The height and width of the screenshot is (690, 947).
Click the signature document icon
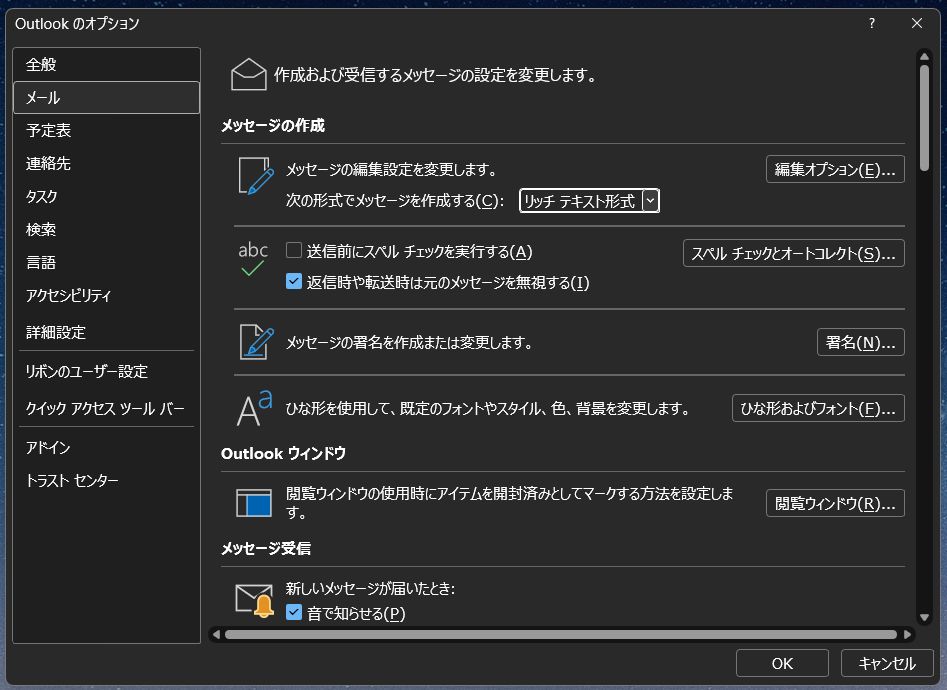click(x=255, y=342)
